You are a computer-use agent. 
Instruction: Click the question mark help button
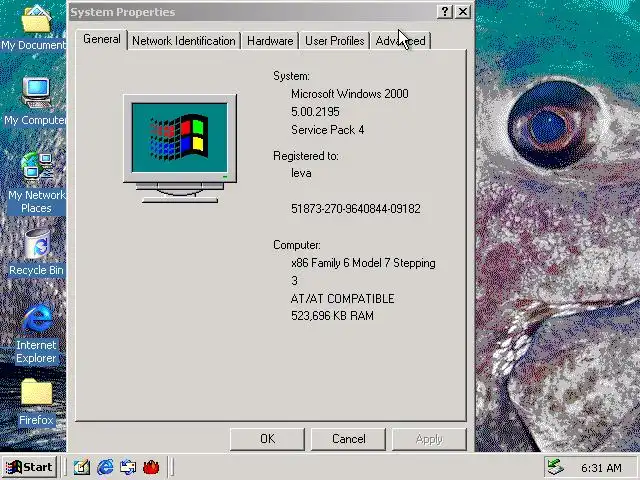[445, 11]
